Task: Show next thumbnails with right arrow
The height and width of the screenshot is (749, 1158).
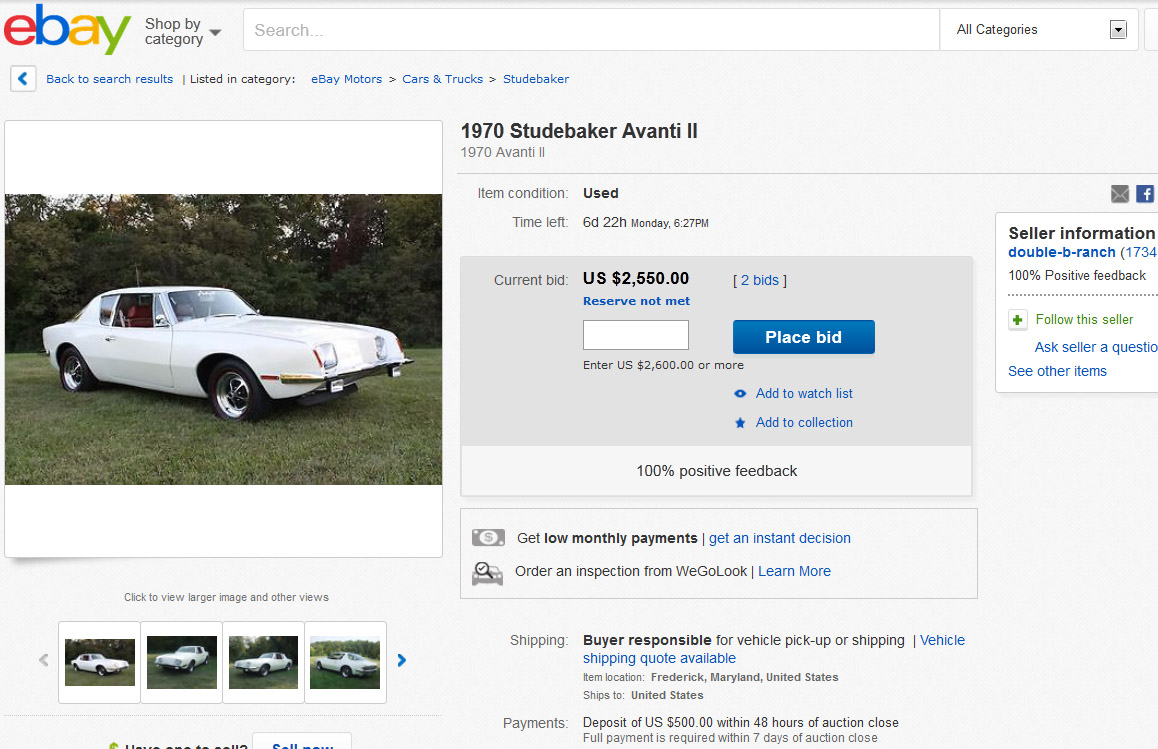Action: [x=402, y=660]
